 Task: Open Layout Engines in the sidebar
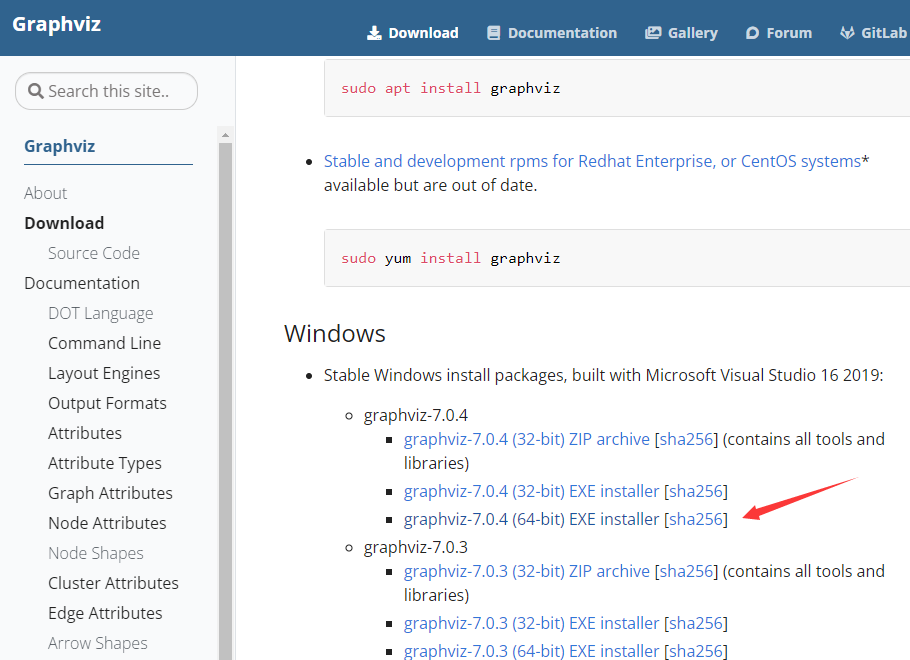click(x=104, y=373)
